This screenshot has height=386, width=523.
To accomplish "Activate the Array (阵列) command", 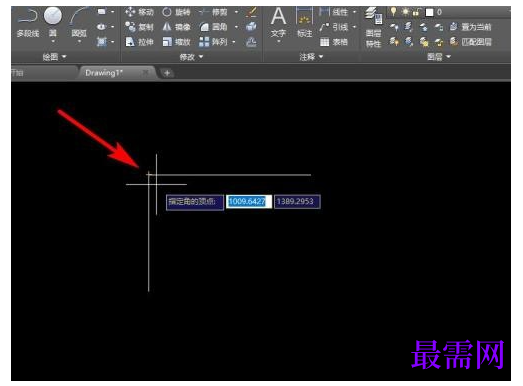I will tap(213, 42).
